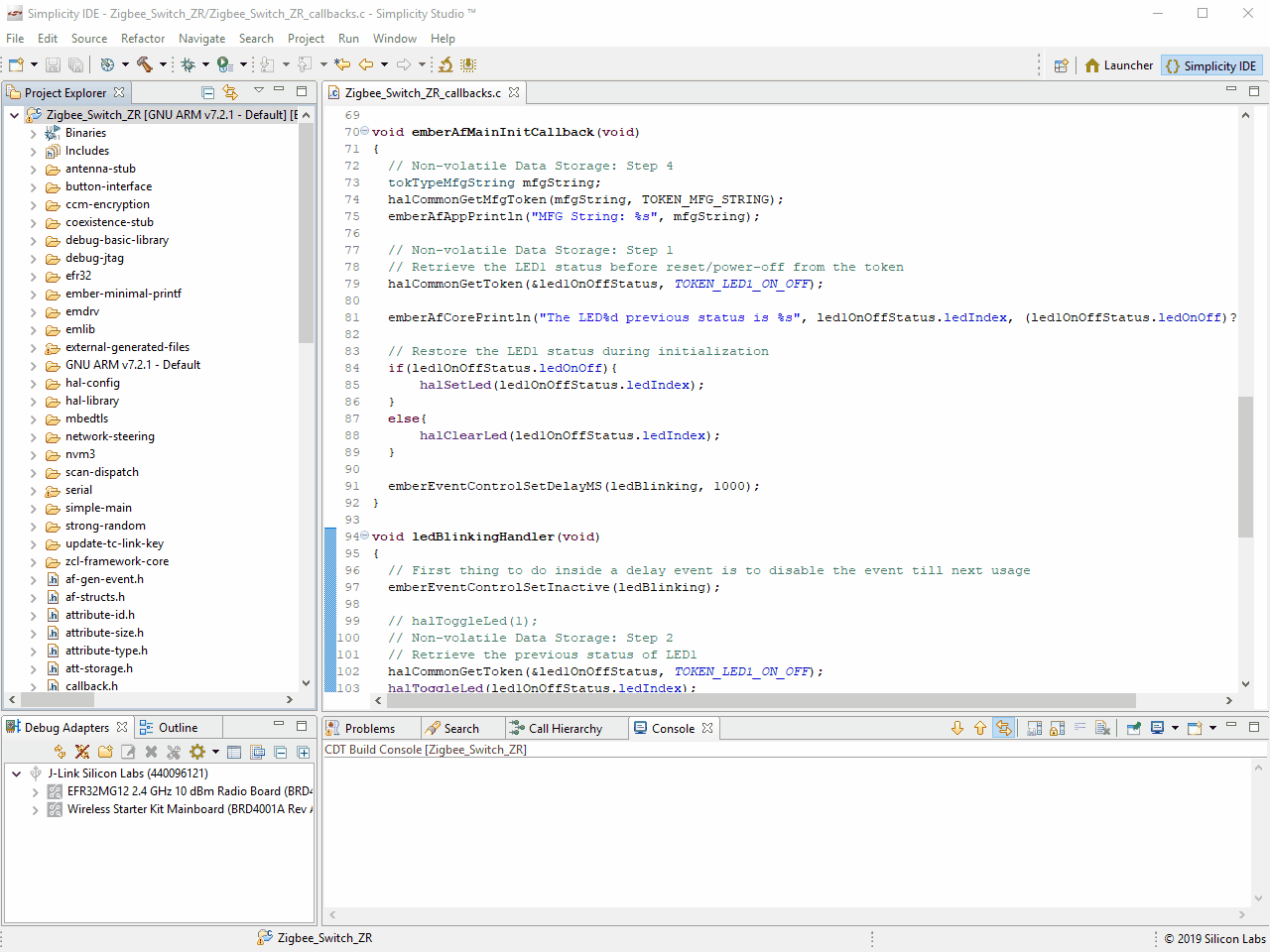Click the Back navigation arrow in toolbar

pos(366,65)
